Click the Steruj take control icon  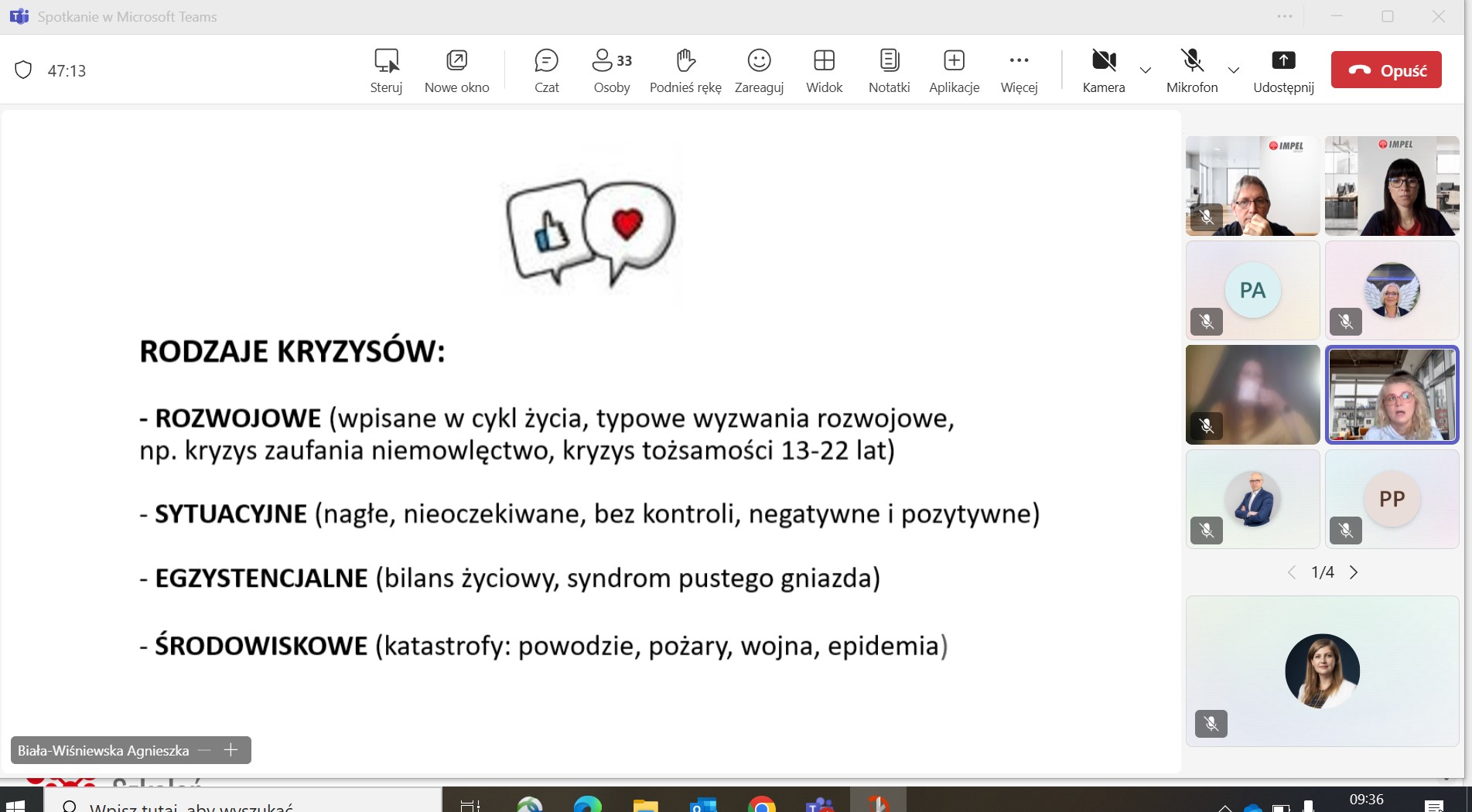point(386,70)
